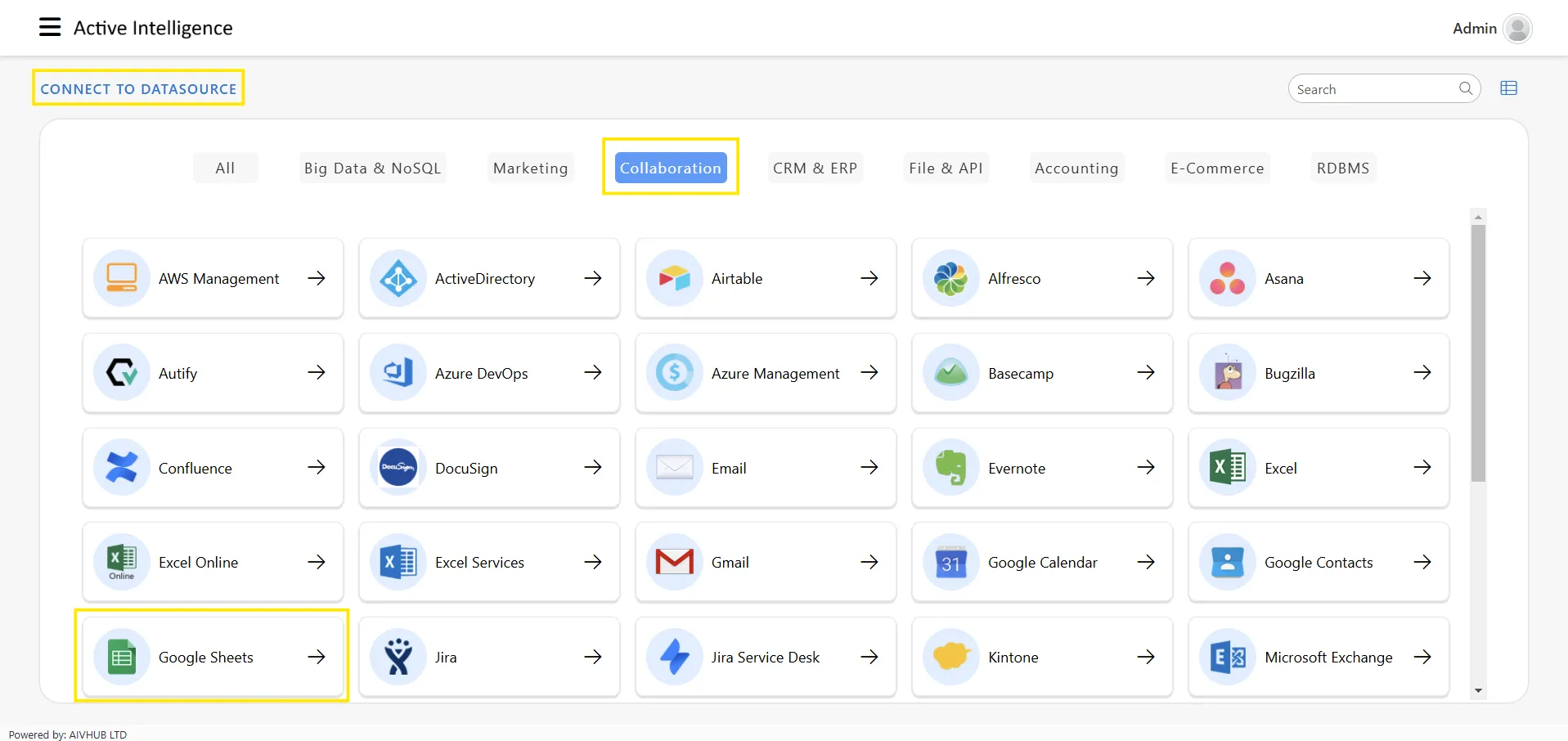Click the Microsoft Exchange icon

(1228, 657)
